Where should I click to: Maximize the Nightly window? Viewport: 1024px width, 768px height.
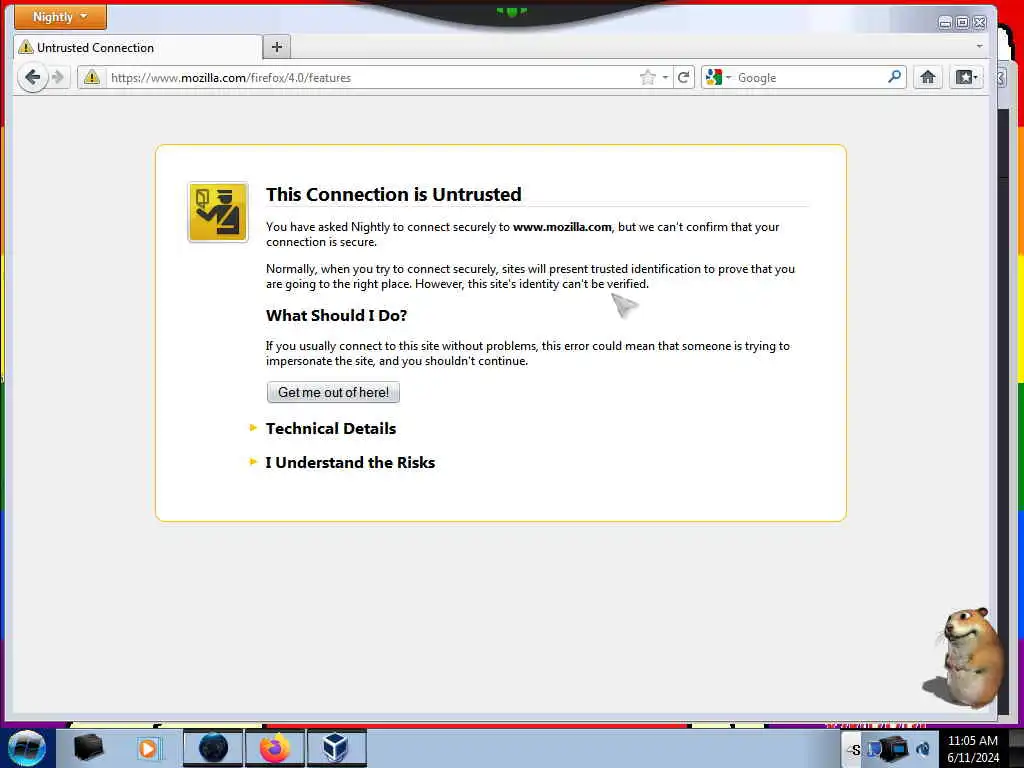(x=962, y=23)
